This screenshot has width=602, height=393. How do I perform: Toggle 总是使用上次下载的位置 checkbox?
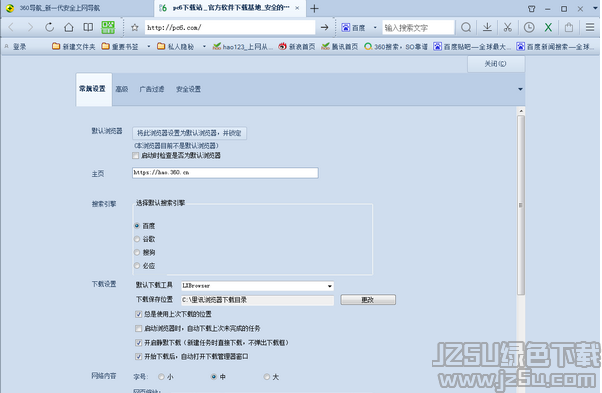tap(138, 314)
